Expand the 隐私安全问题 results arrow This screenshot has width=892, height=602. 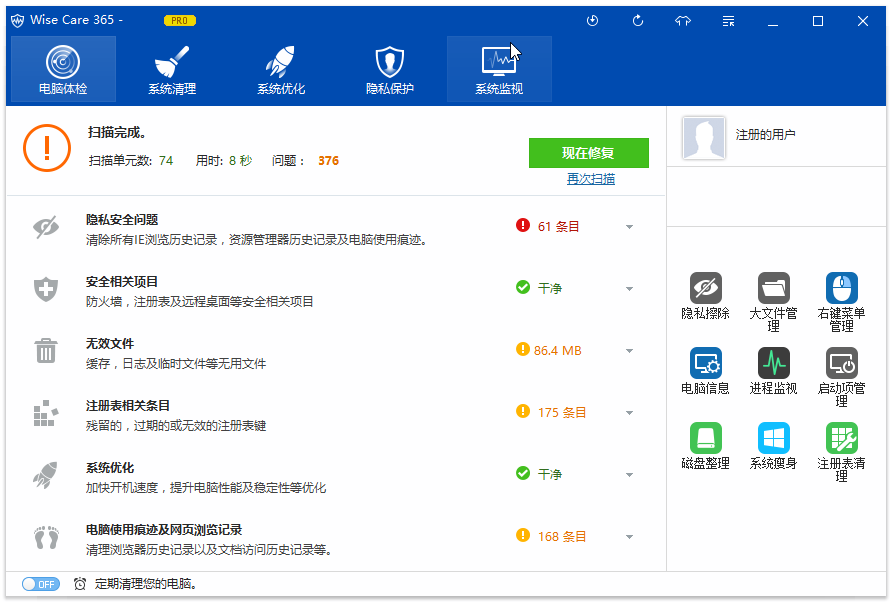click(629, 227)
